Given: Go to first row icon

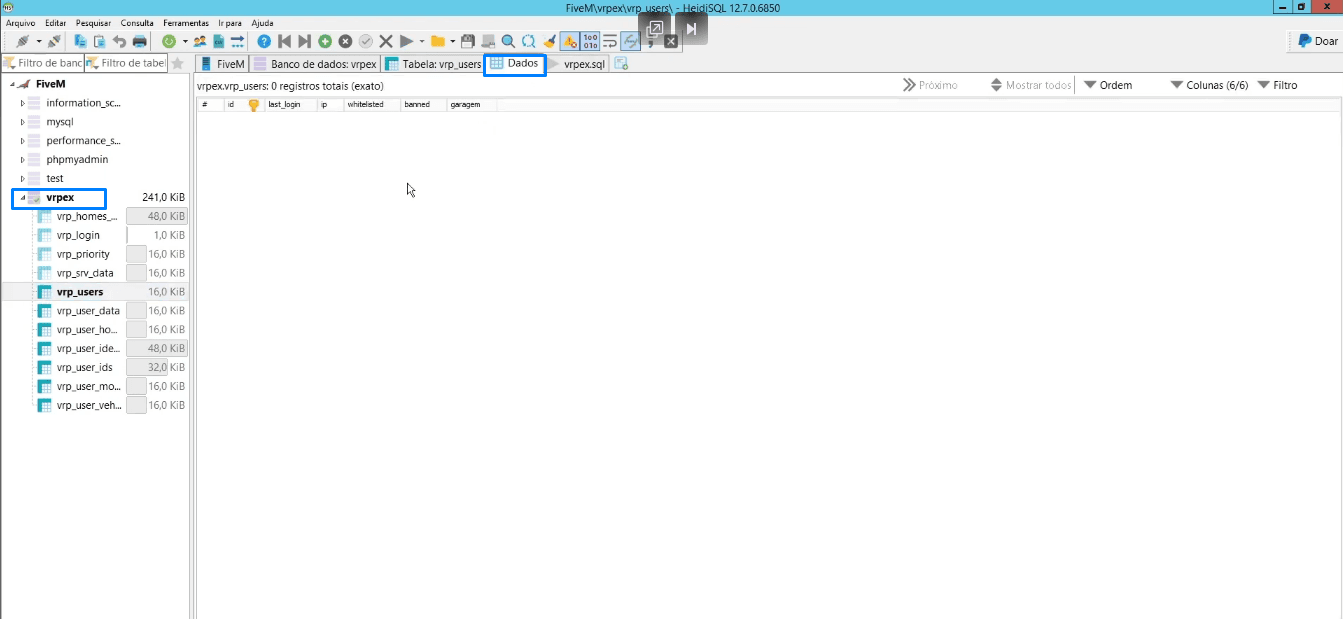Looking at the screenshot, I should (x=284, y=41).
